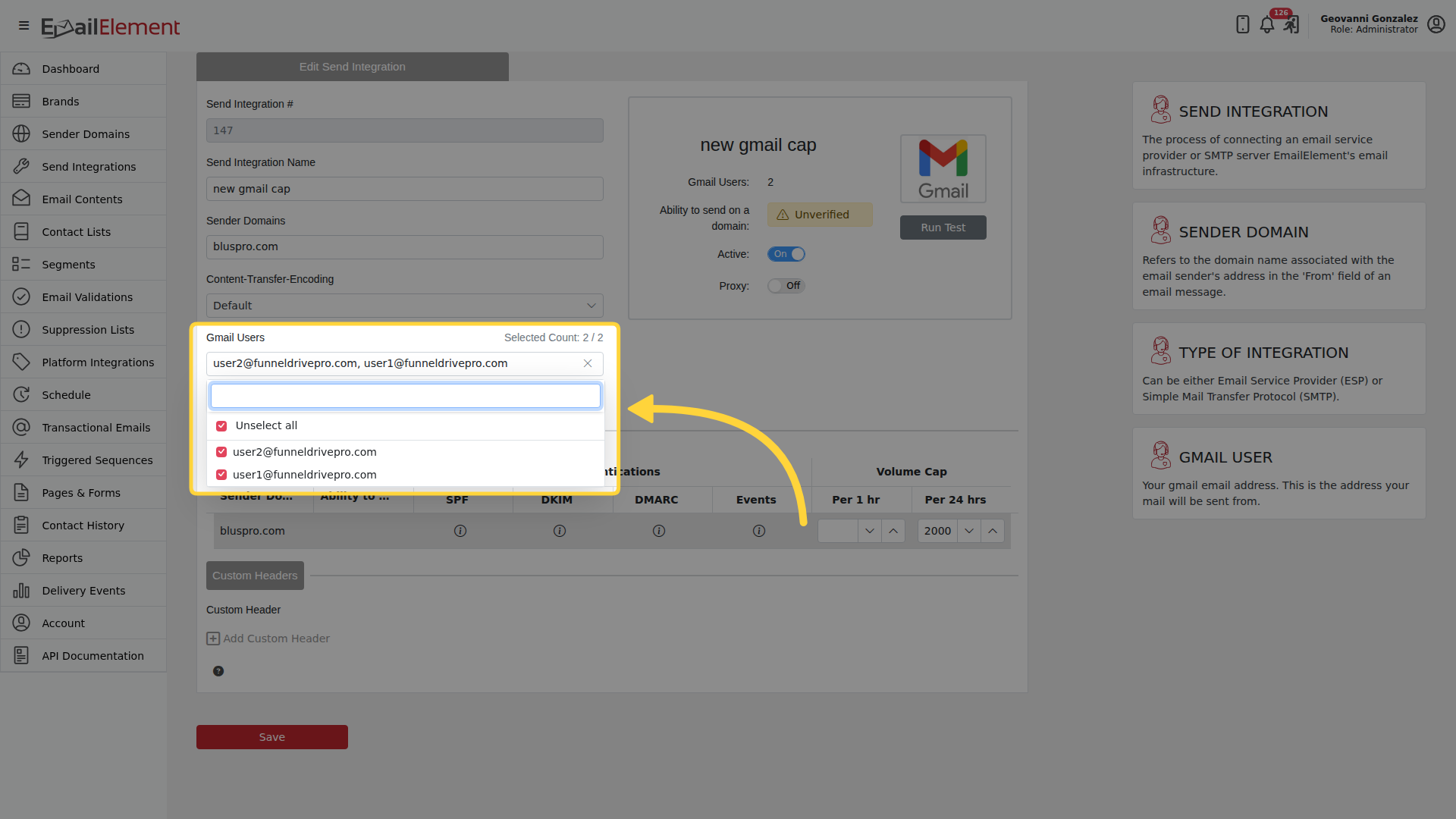Open API Documentation in sidebar menu
1456x819 pixels.
click(83, 656)
